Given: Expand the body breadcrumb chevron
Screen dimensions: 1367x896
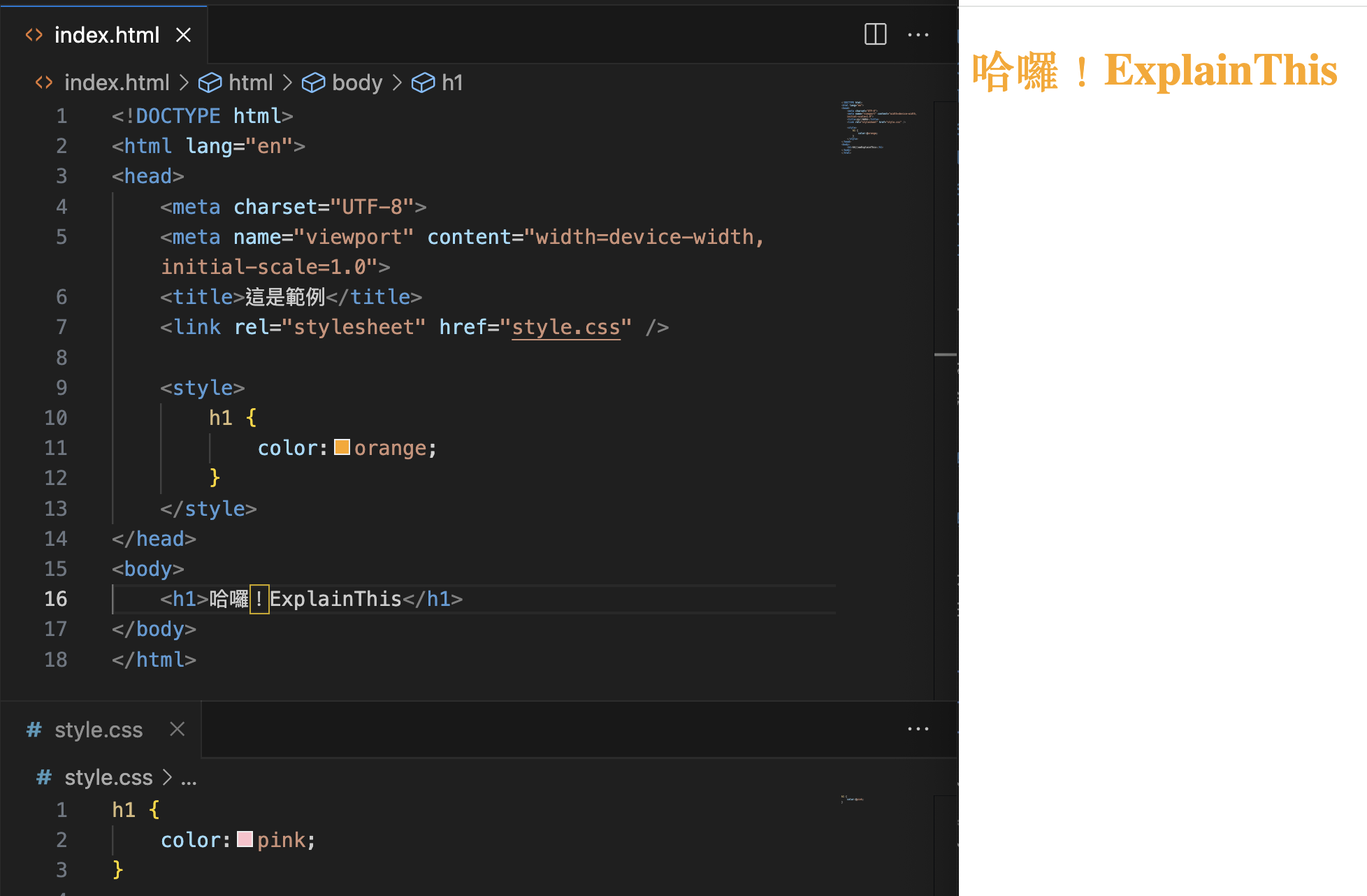Looking at the screenshot, I should click(x=397, y=82).
